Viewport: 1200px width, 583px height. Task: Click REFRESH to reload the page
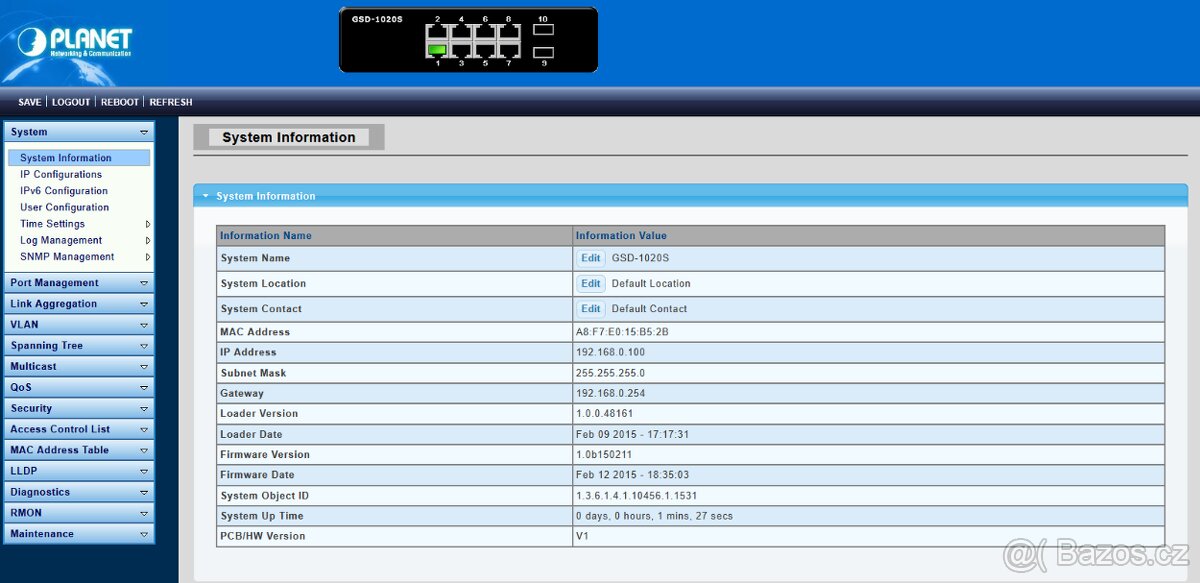170,101
